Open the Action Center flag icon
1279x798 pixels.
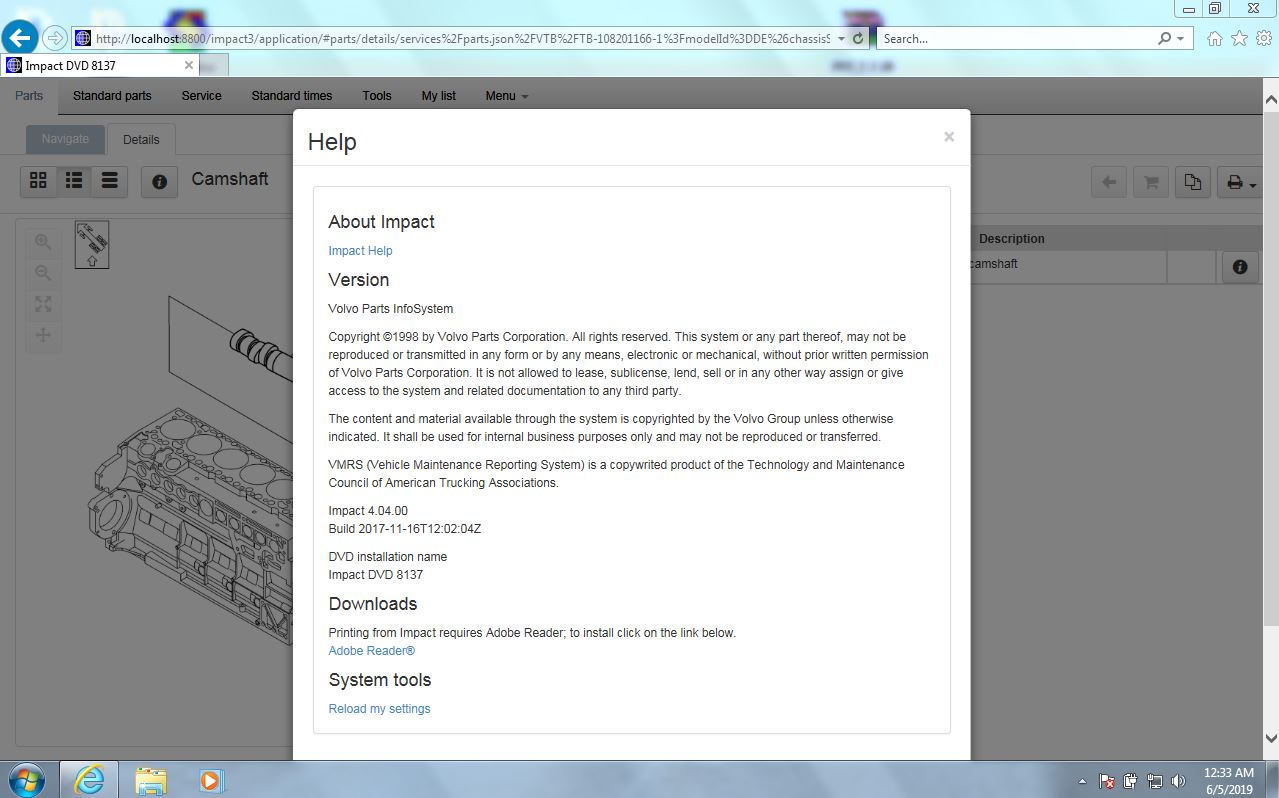point(1108,781)
